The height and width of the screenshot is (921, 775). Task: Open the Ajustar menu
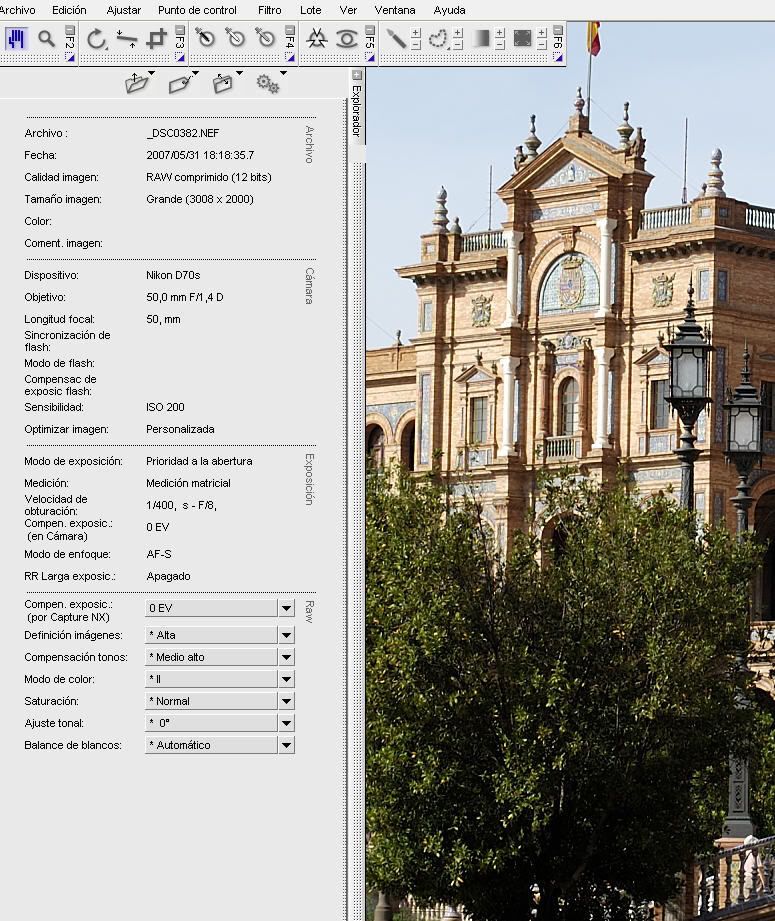123,10
